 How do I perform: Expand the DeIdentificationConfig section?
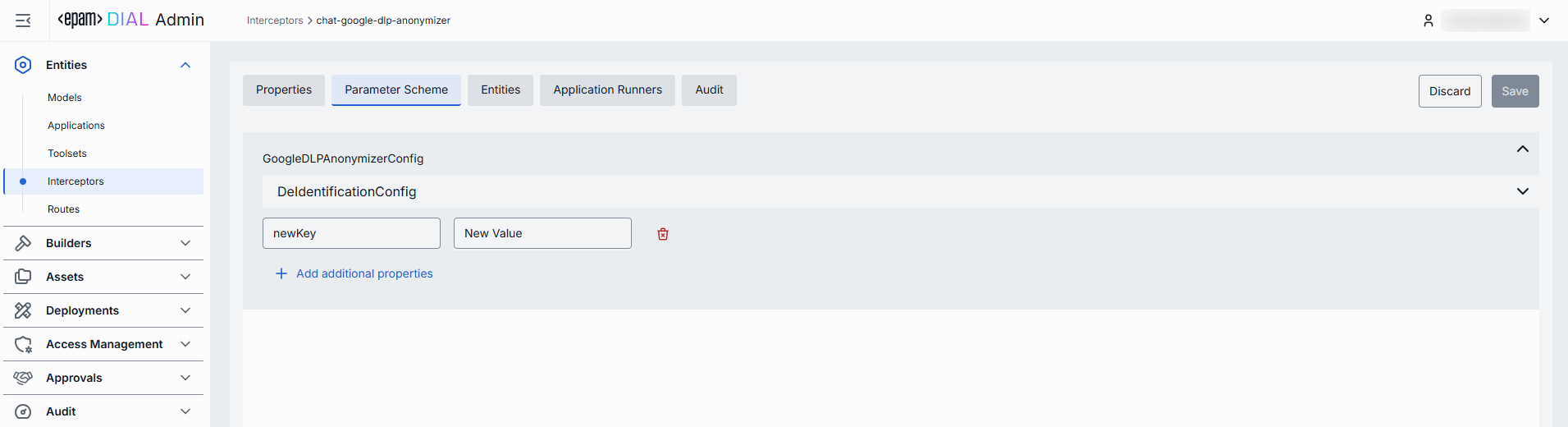pyautogui.click(x=1522, y=191)
